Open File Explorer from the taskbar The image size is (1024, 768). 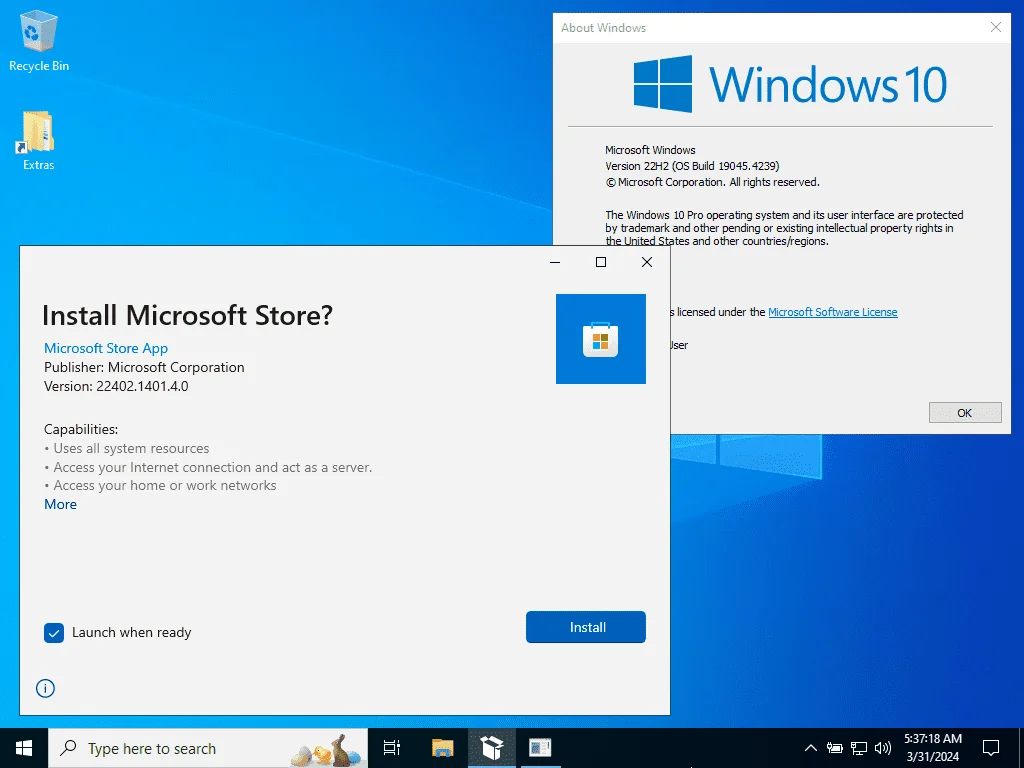442,748
